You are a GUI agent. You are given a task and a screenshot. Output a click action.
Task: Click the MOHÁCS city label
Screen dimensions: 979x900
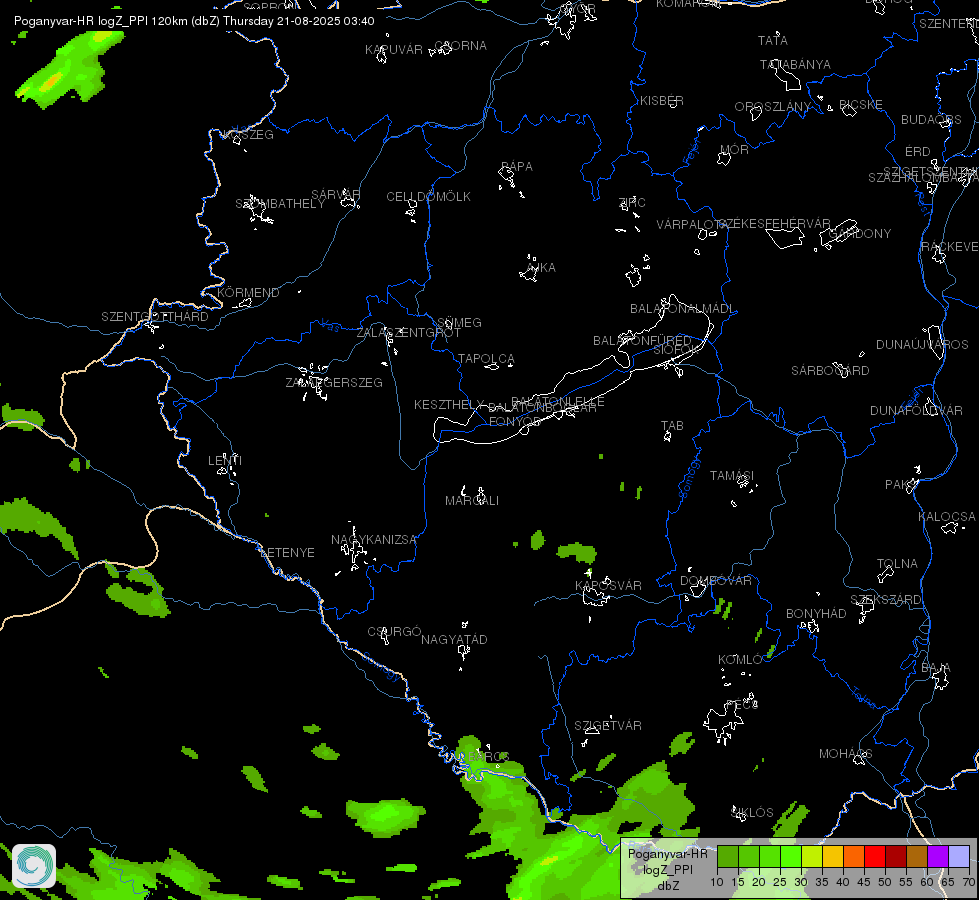coord(845,754)
